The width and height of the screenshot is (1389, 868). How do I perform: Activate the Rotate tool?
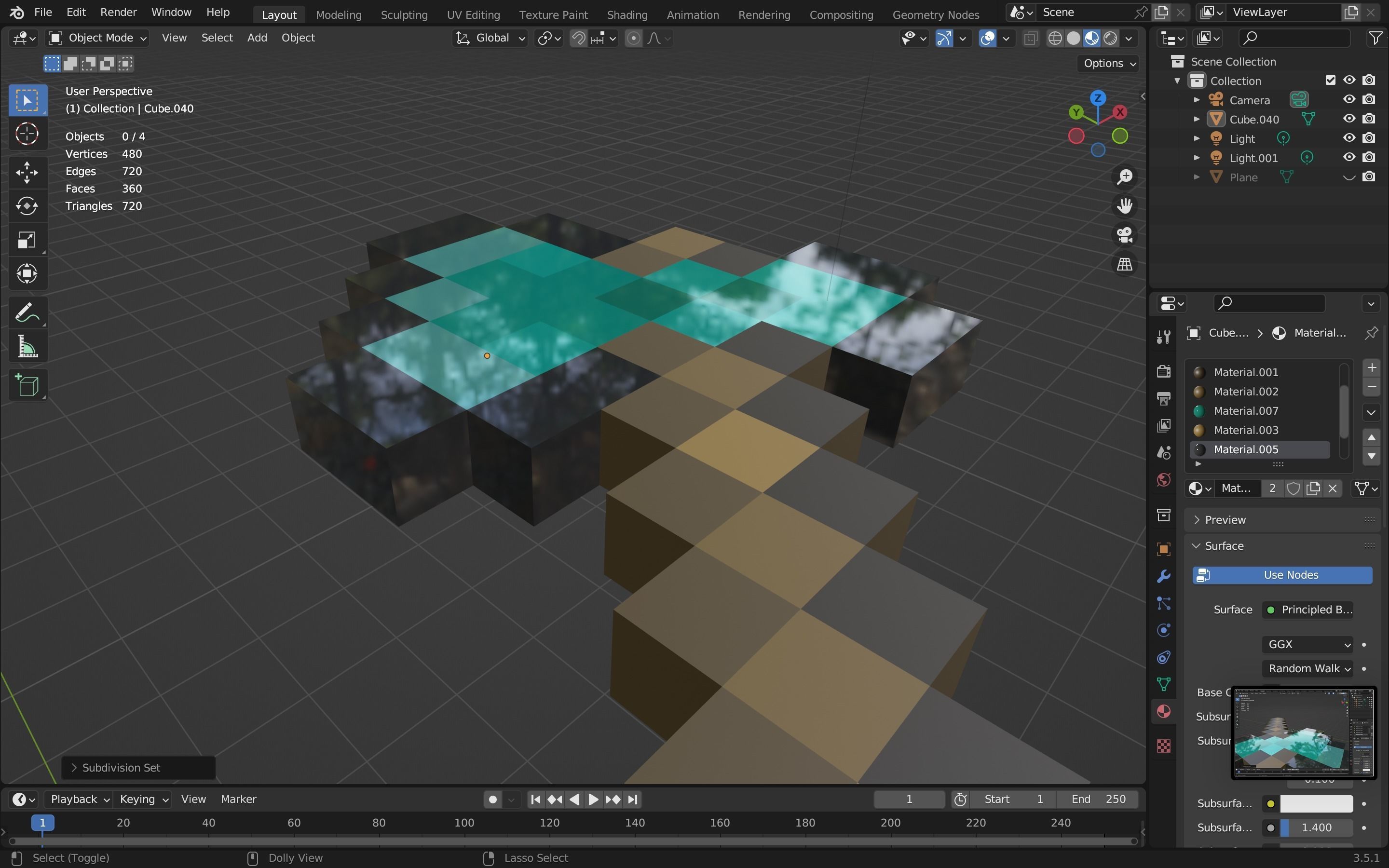click(x=27, y=206)
